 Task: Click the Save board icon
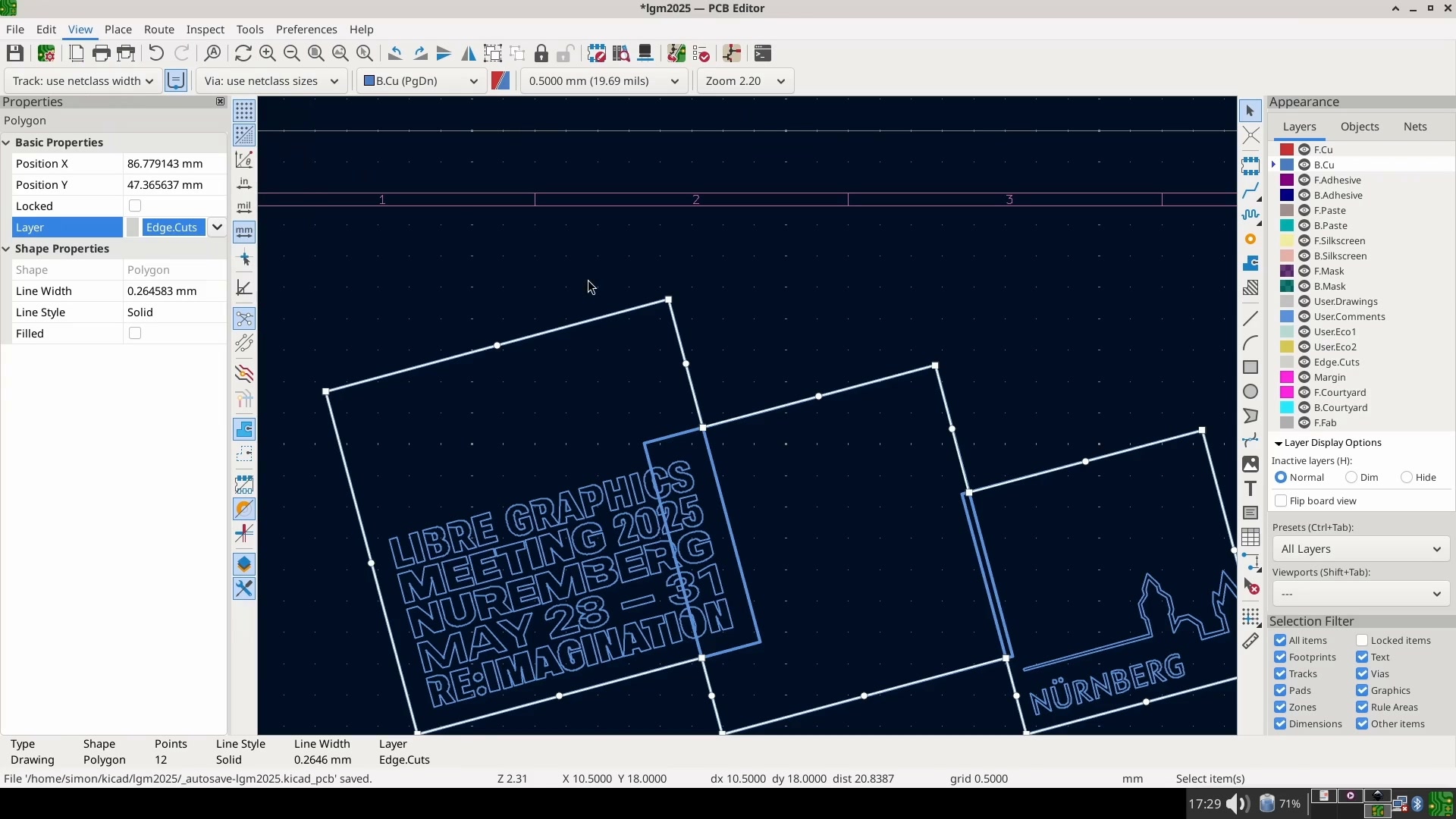pos(15,53)
